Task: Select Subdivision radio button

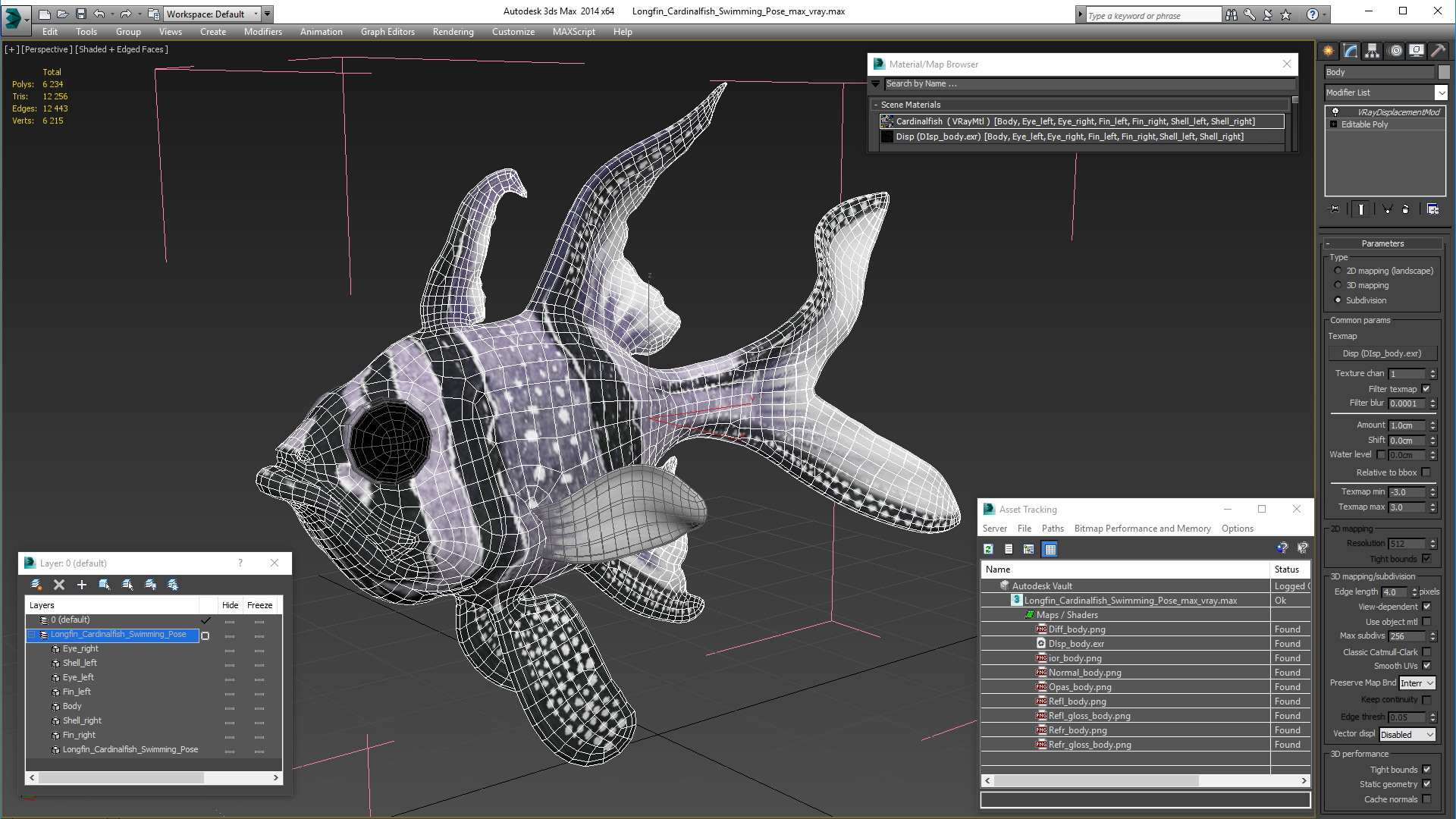Action: 1338,300
